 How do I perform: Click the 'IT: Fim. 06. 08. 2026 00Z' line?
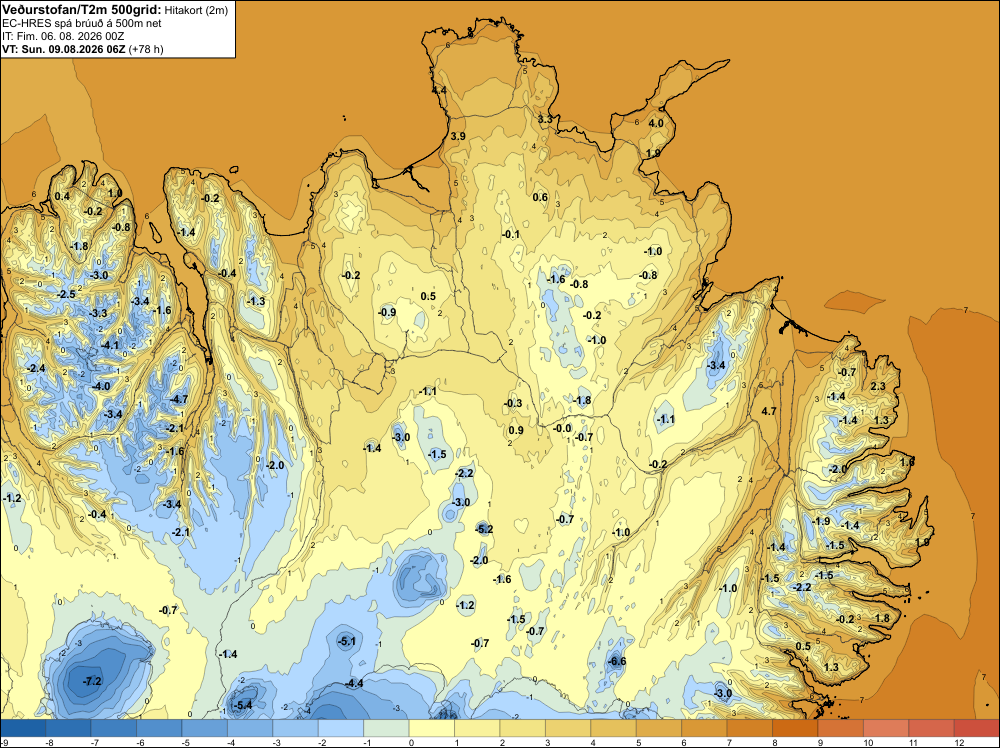coord(62,36)
